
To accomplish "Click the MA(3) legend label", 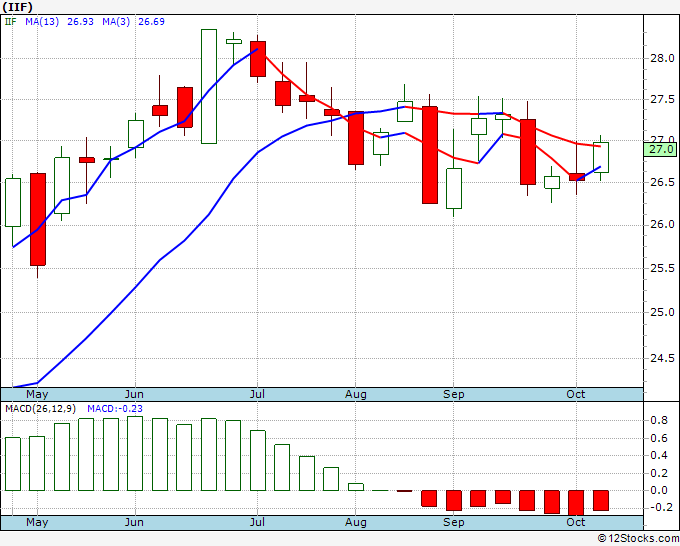I will pyautogui.click(x=116, y=22).
